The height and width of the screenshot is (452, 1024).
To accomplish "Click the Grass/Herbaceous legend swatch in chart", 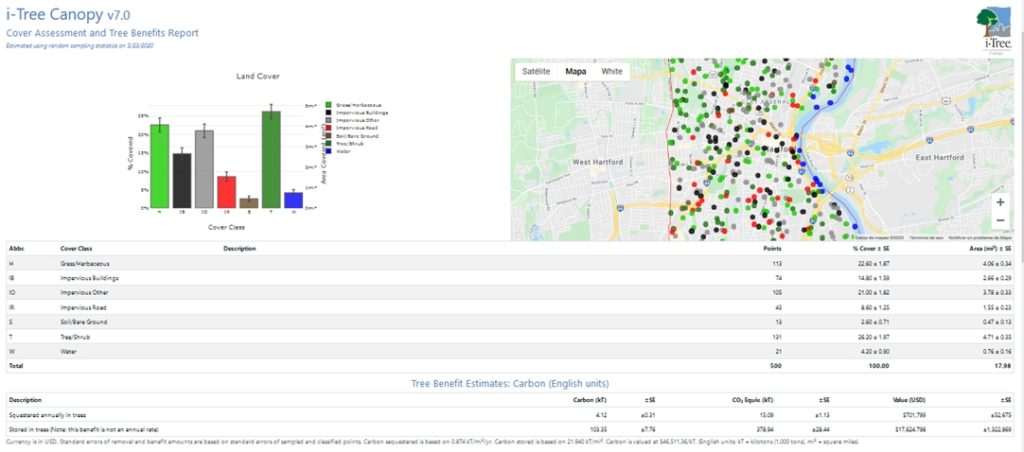I will point(328,105).
